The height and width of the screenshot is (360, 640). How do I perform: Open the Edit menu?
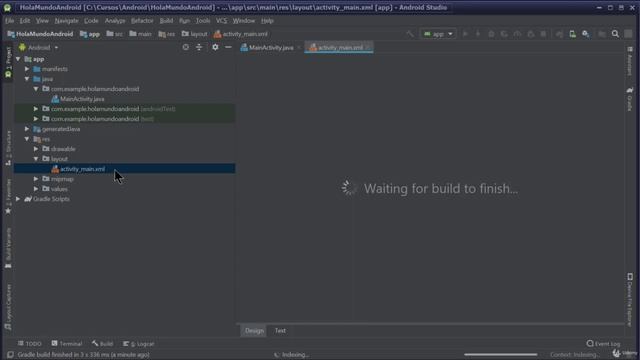[25, 21]
